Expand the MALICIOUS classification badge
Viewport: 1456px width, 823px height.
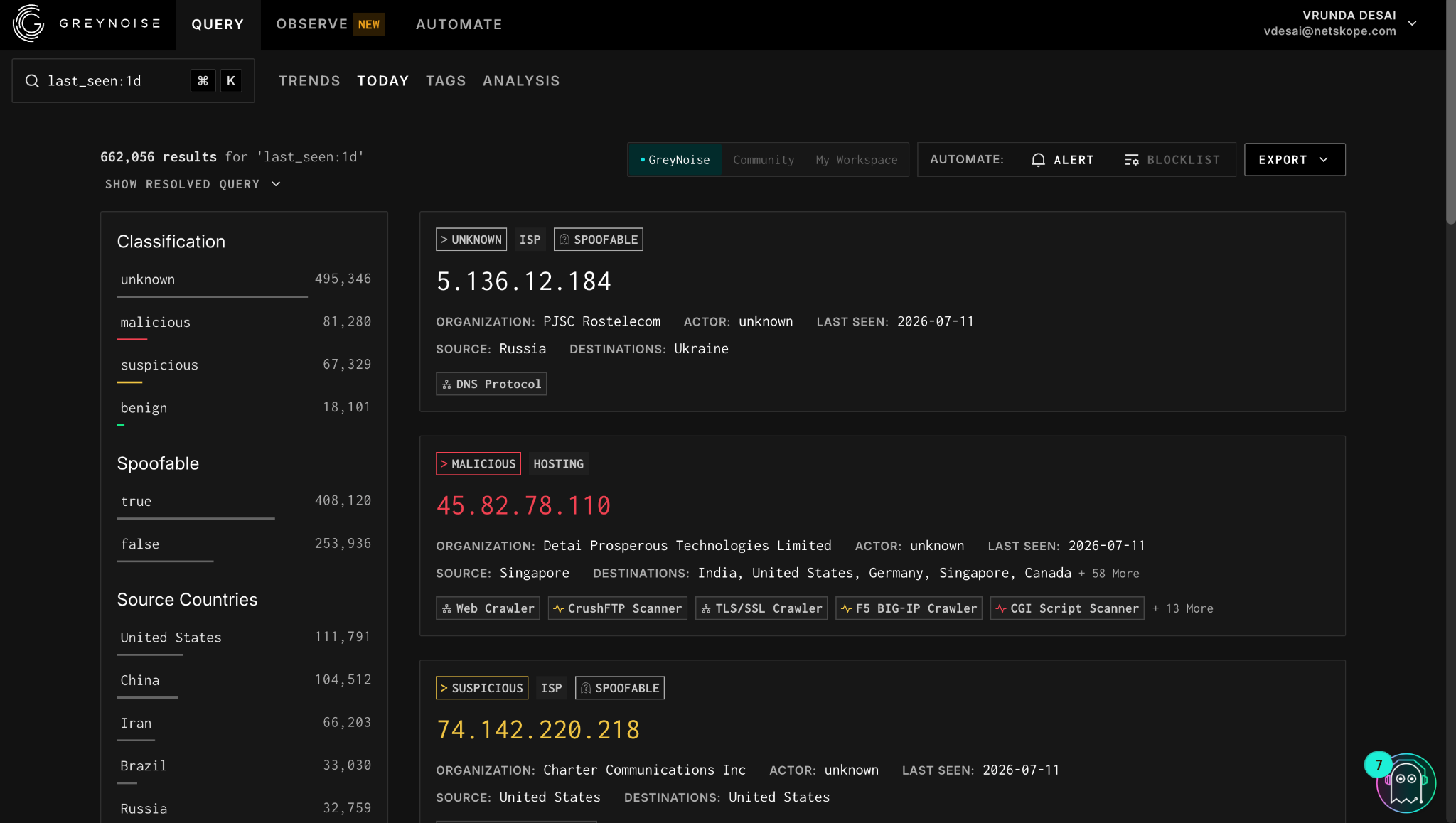[478, 464]
